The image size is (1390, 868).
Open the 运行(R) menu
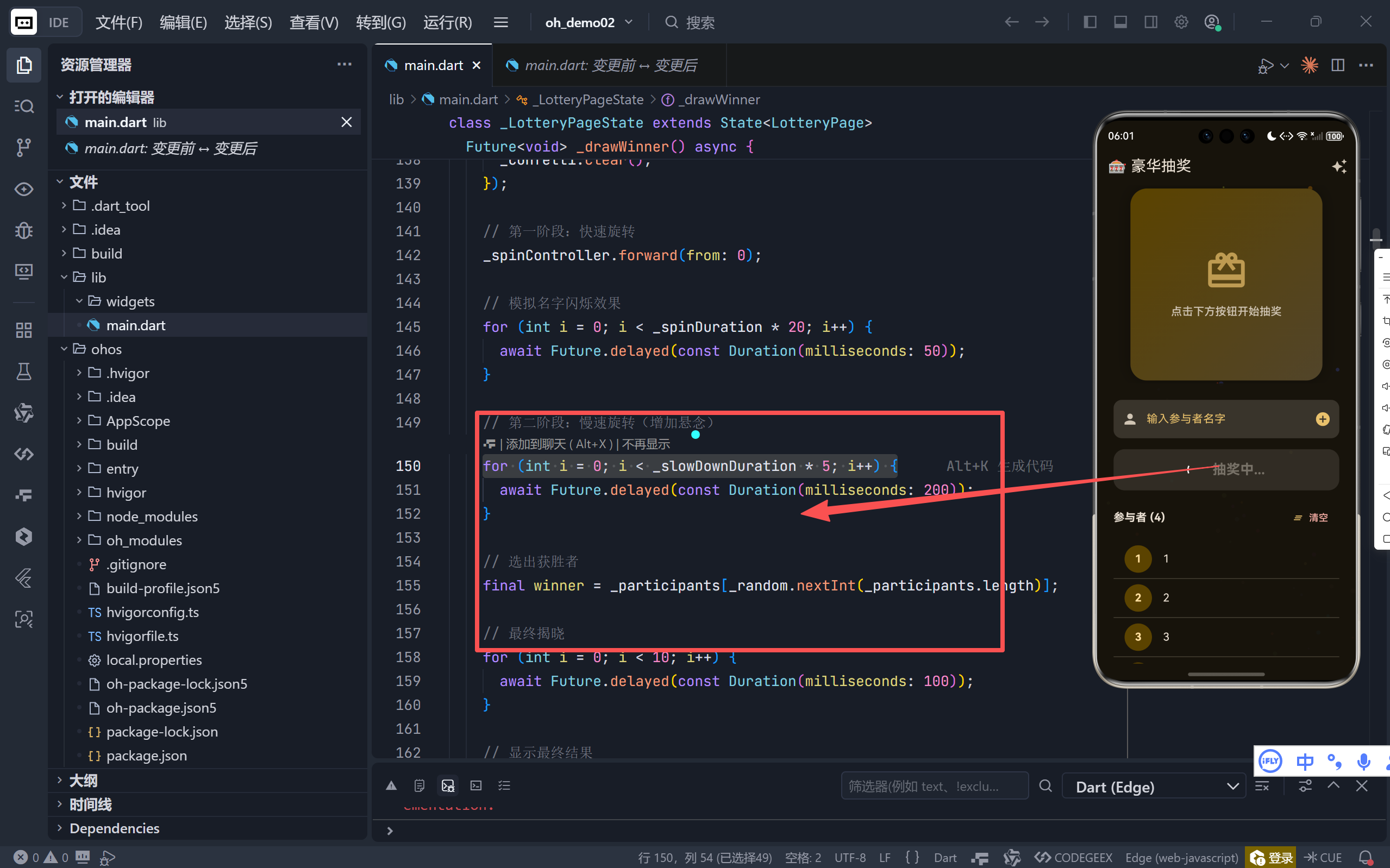[447, 22]
